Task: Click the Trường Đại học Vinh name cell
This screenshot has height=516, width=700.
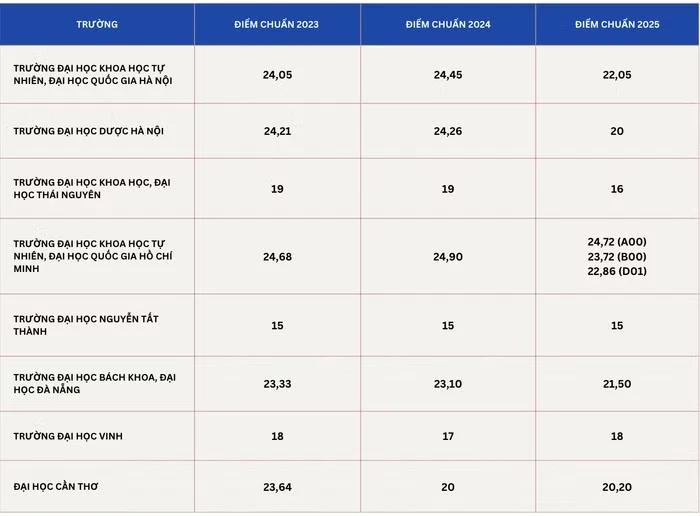Action: coord(68,436)
